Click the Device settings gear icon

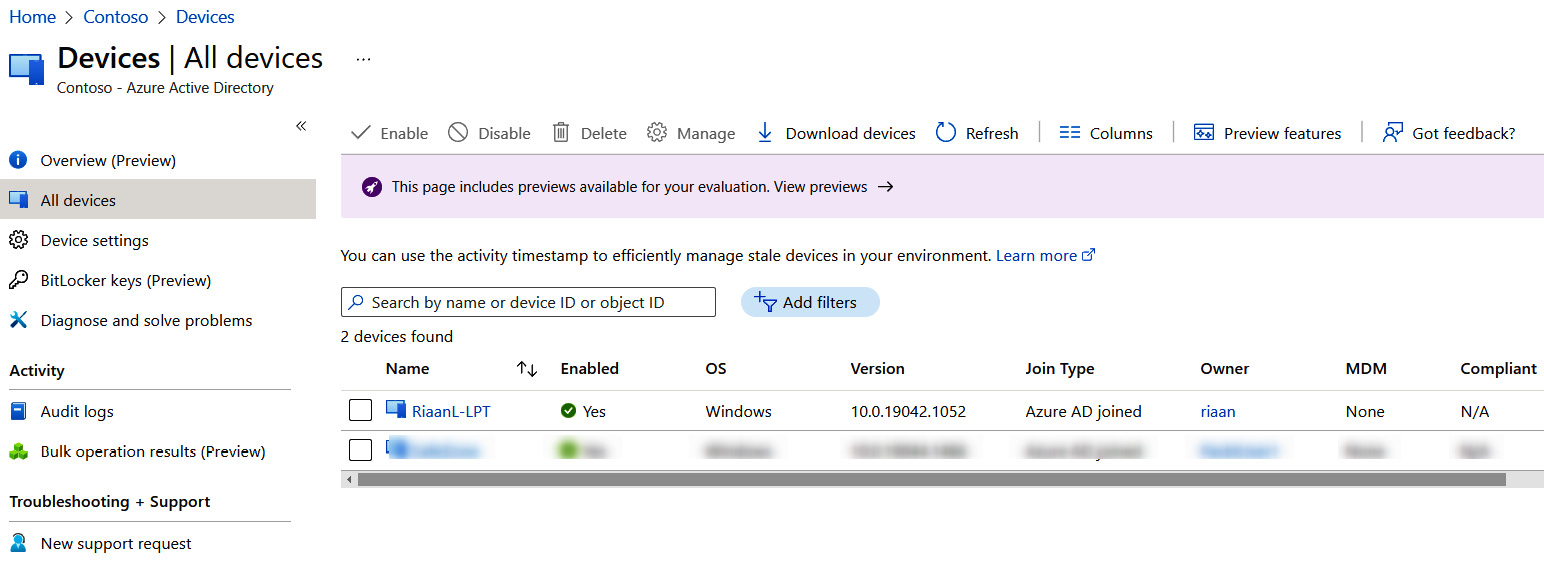coord(18,240)
